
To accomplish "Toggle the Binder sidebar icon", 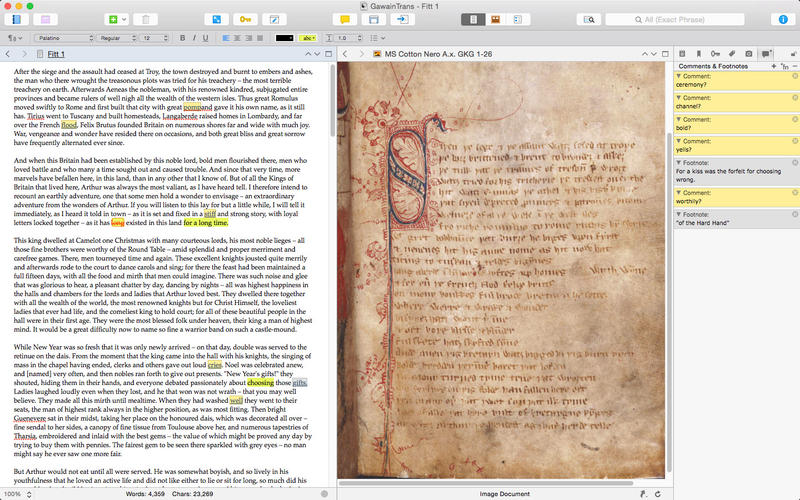I will click(18, 19).
